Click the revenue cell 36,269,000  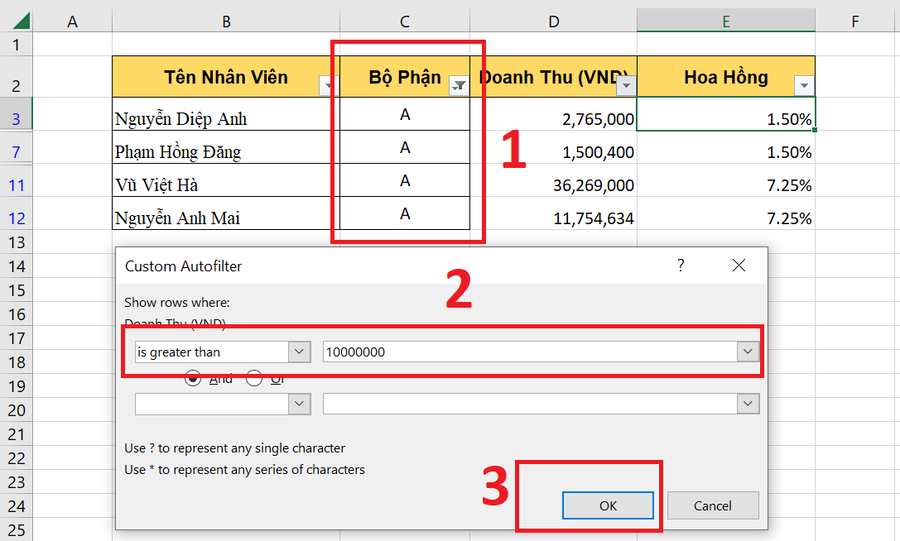(553, 181)
